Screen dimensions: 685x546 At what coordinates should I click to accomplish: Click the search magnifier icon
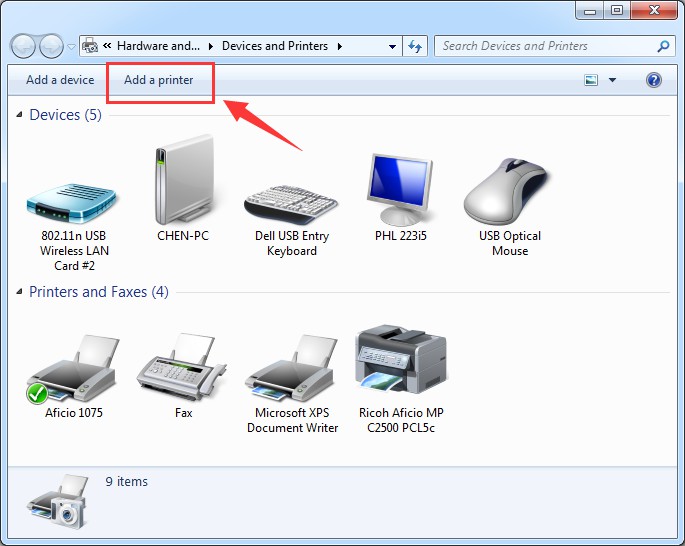pos(663,46)
